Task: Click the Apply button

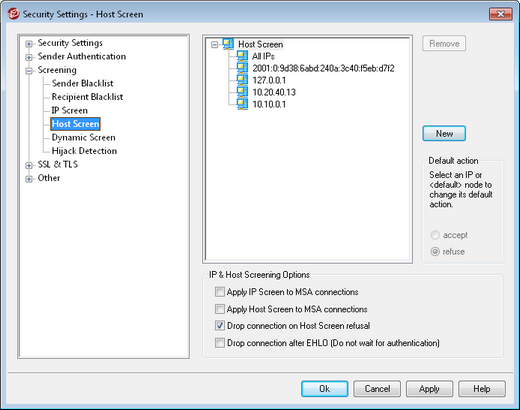Action: pyautogui.click(x=429, y=389)
